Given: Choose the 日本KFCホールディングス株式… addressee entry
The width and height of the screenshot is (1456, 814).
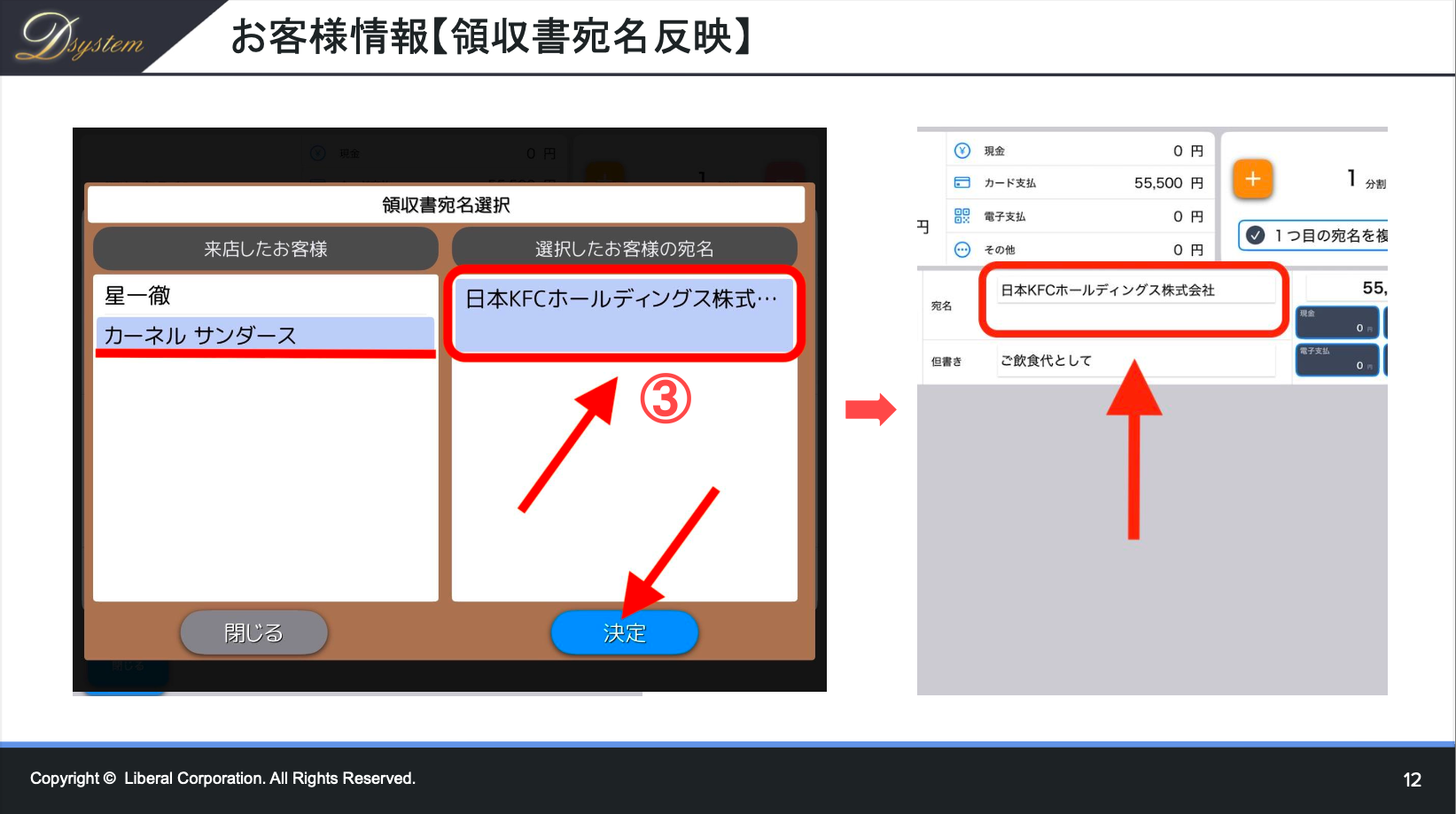Looking at the screenshot, I should 624,314.
